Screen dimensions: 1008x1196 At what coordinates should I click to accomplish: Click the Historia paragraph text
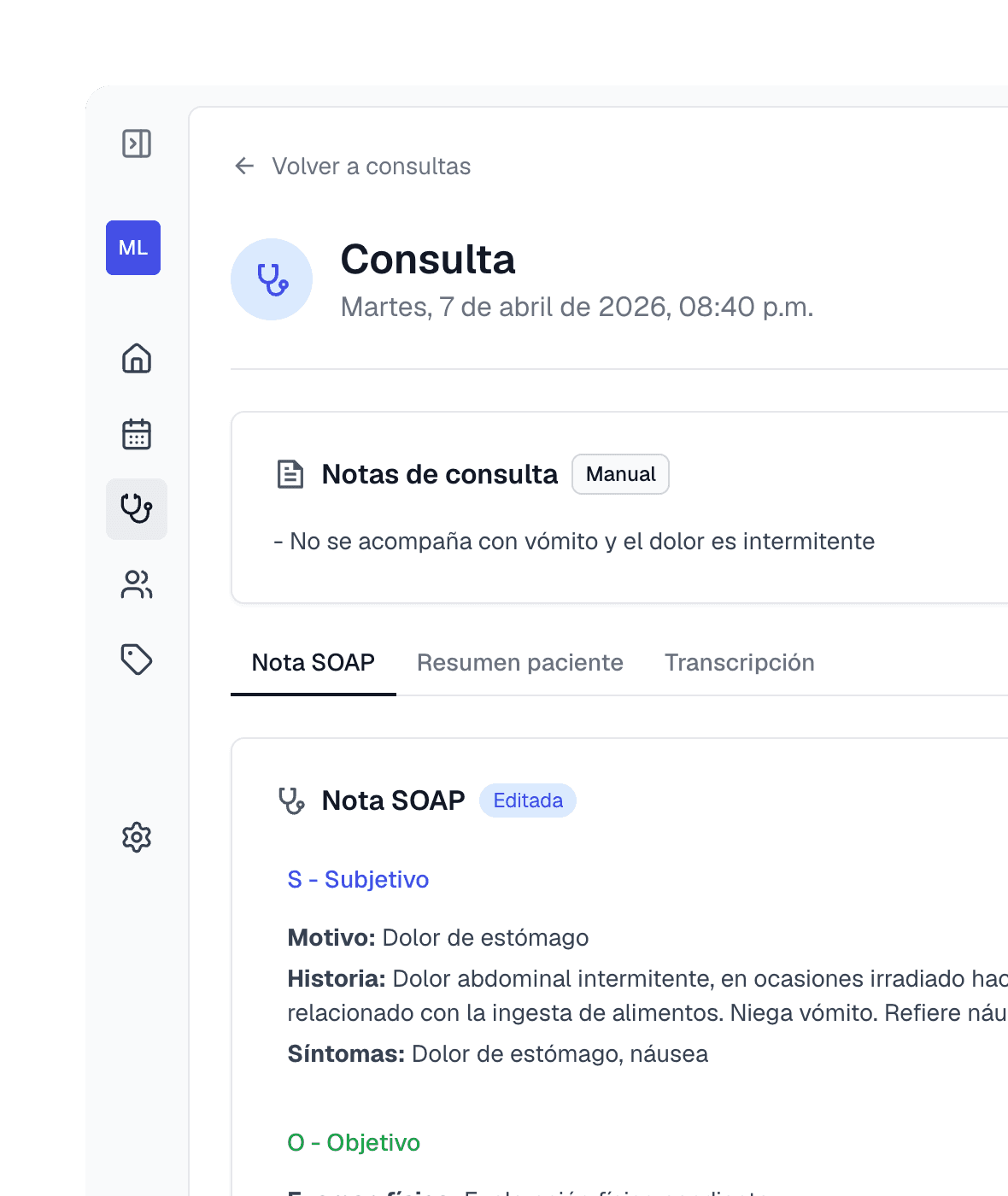pyautogui.click(x=648, y=996)
